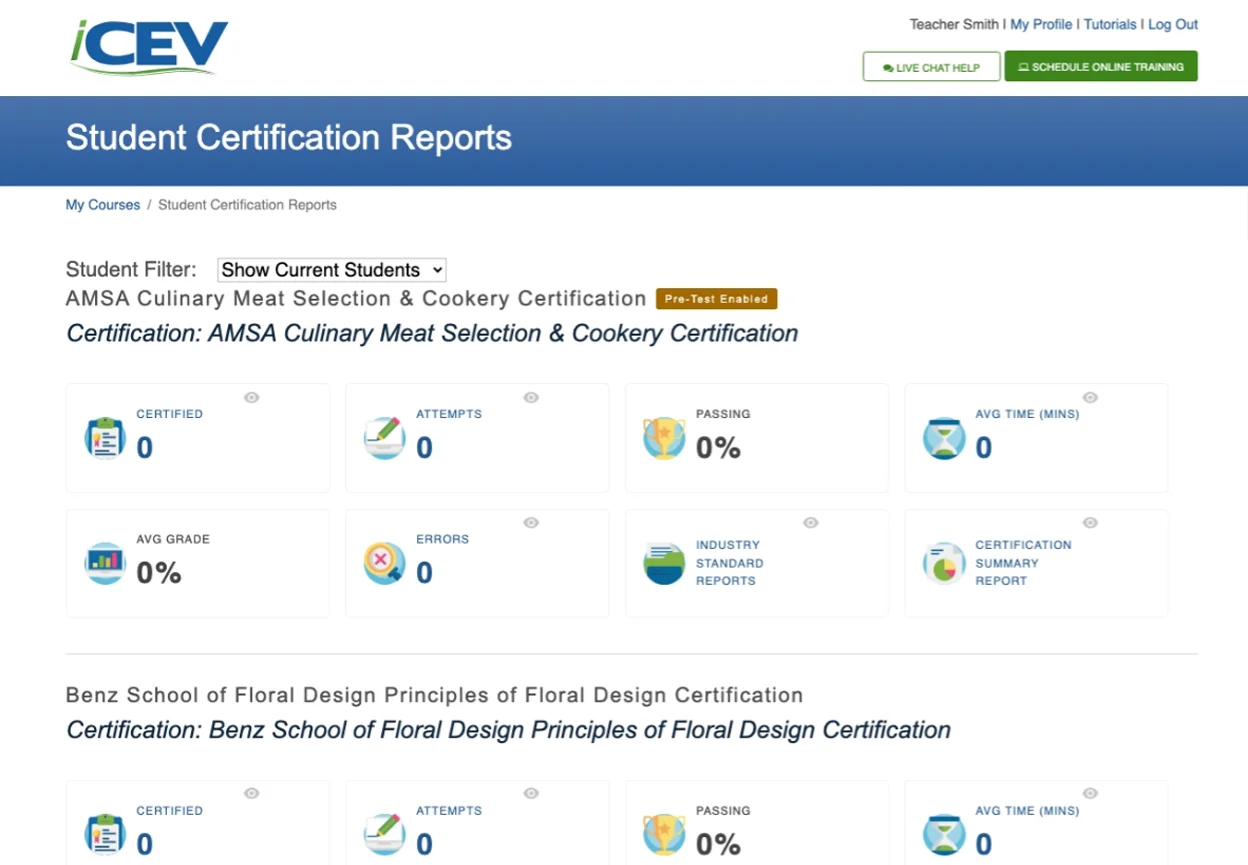Open the Student Filter dropdown
The height and width of the screenshot is (865, 1248).
pyautogui.click(x=331, y=270)
